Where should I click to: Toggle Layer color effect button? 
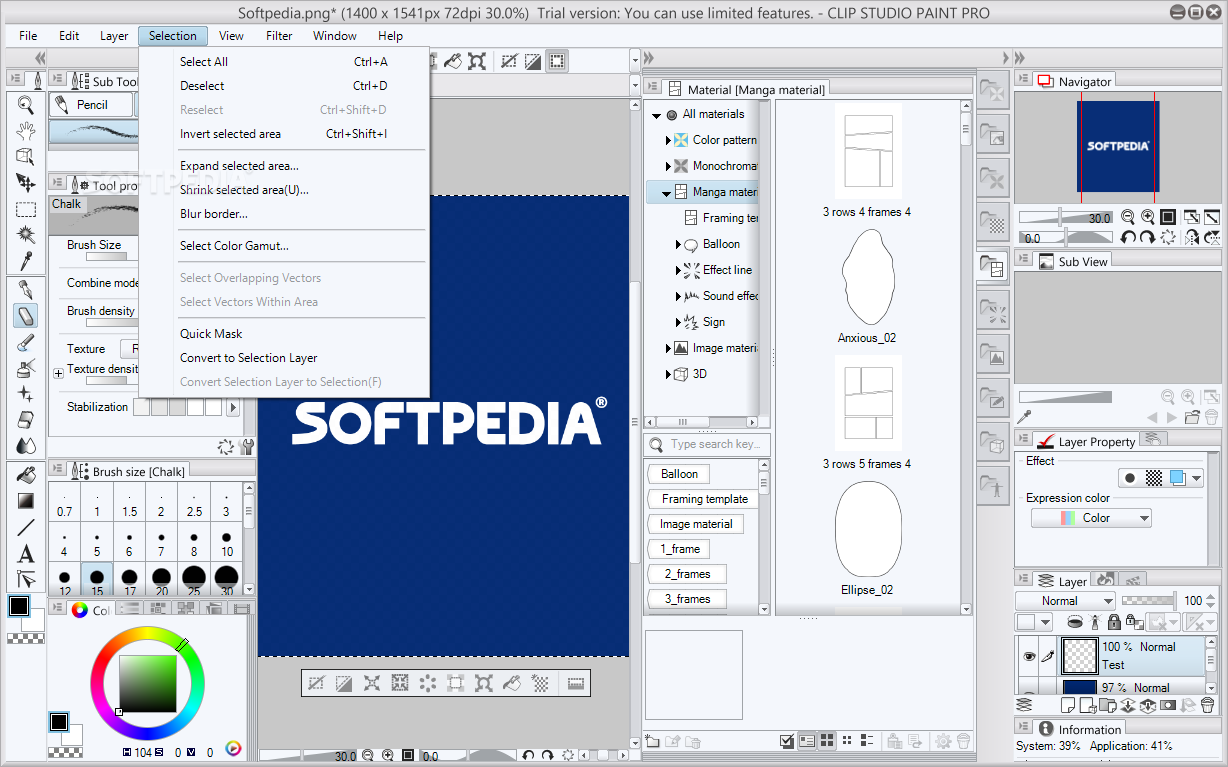(1178, 478)
